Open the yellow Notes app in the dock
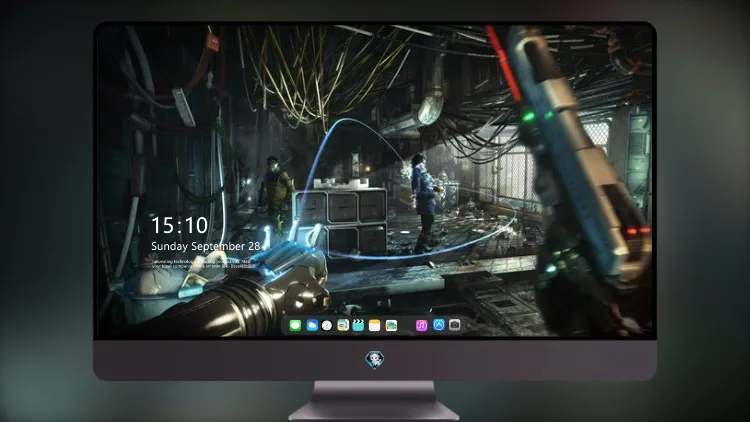The image size is (750, 422). pos(375,326)
